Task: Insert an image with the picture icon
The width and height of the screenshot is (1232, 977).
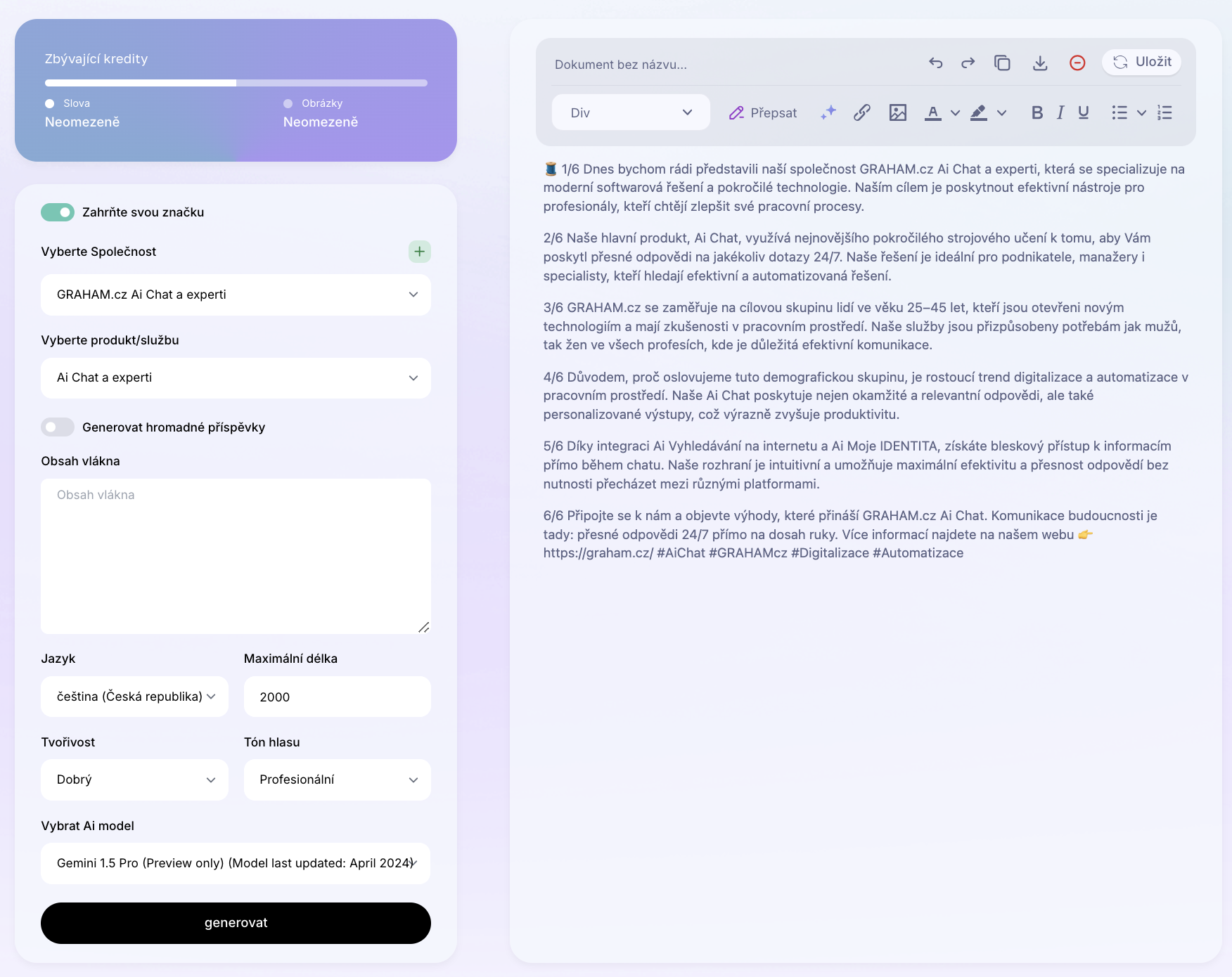Action: coord(898,112)
